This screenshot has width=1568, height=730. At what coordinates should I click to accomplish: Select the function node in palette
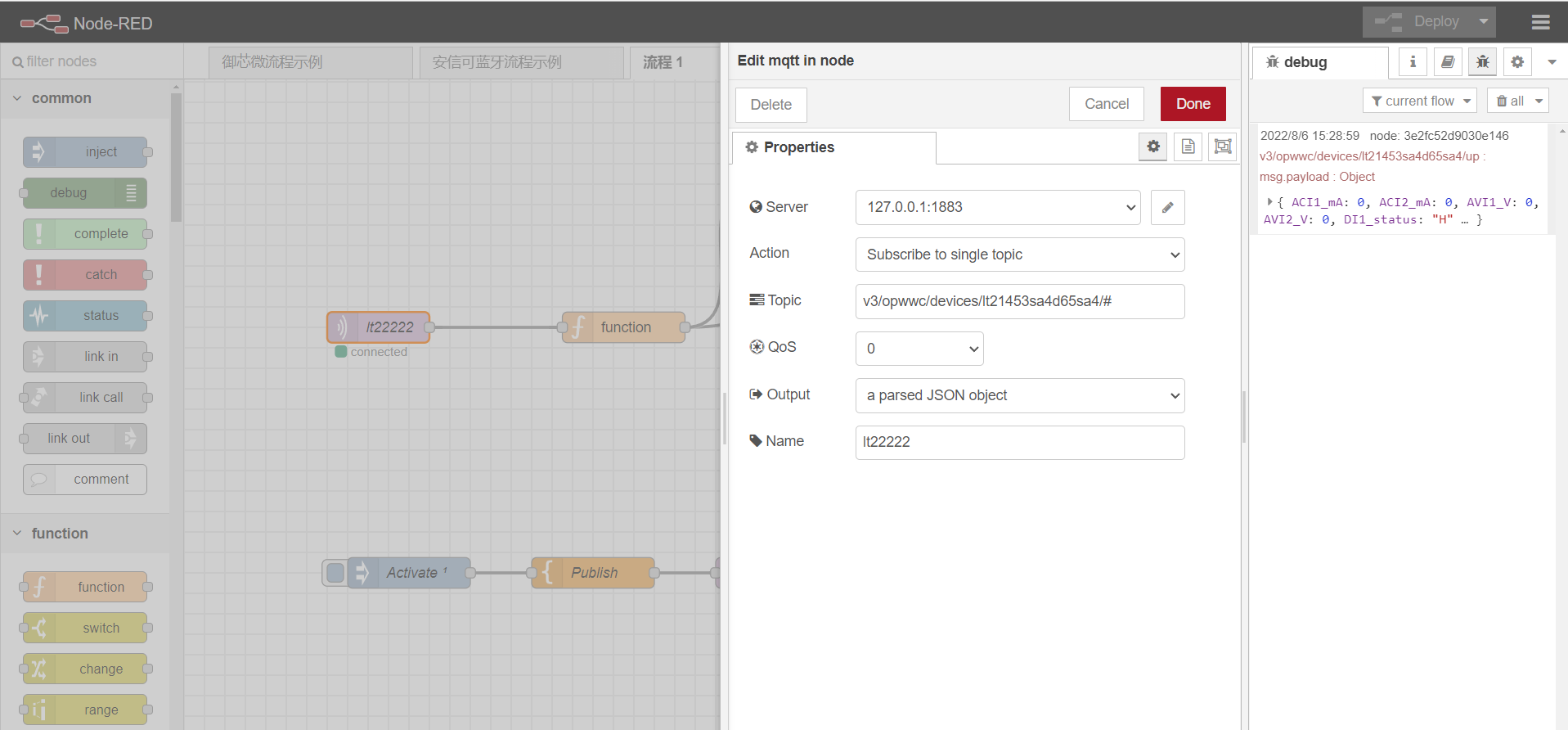(85, 587)
